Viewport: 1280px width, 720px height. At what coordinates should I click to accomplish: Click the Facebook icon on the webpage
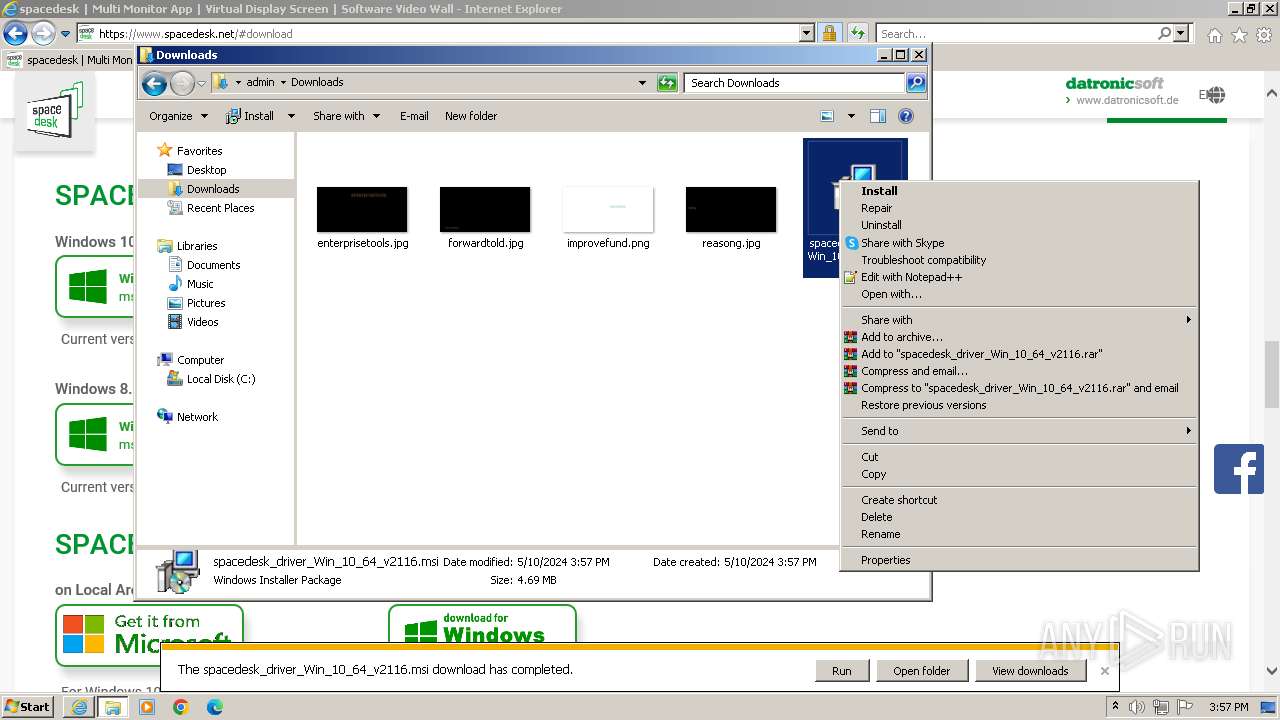[1239, 469]
